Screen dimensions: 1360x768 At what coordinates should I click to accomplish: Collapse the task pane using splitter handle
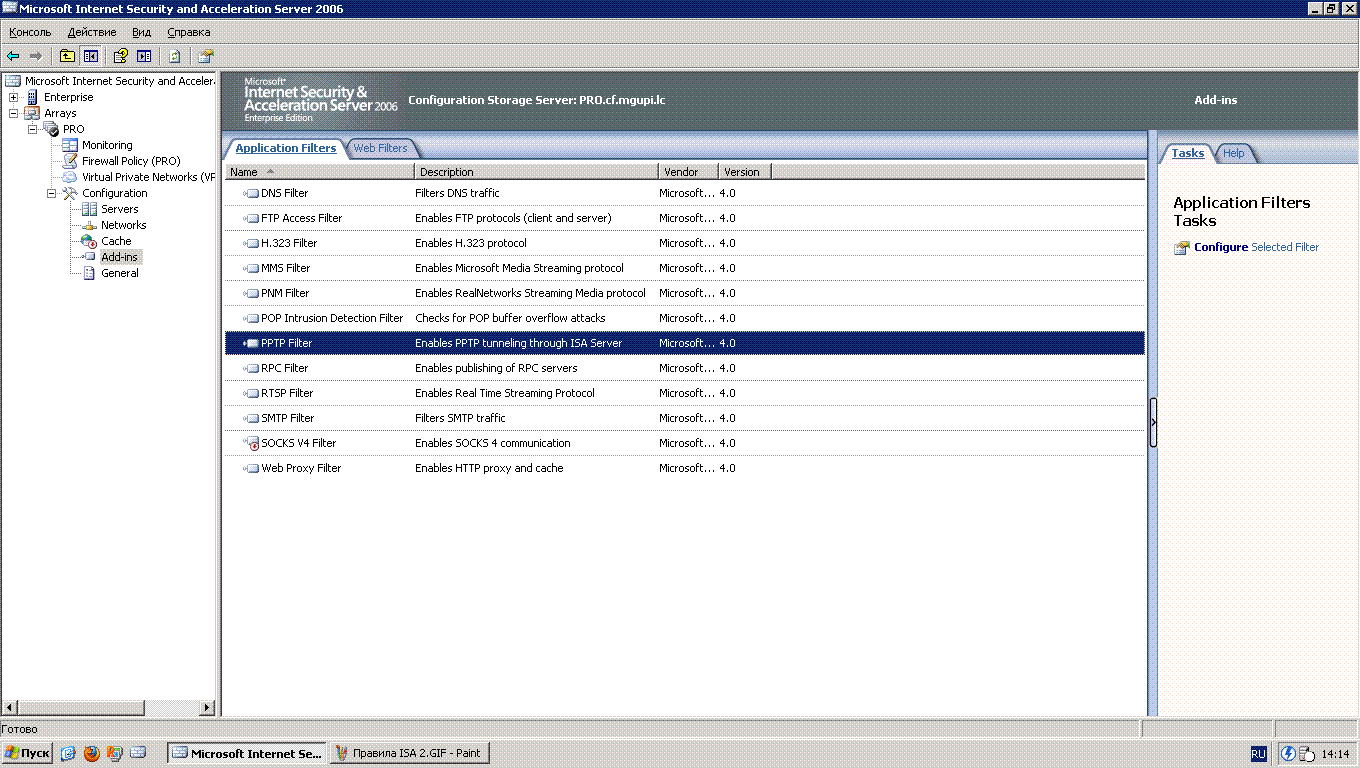[x=1152, y=422]
